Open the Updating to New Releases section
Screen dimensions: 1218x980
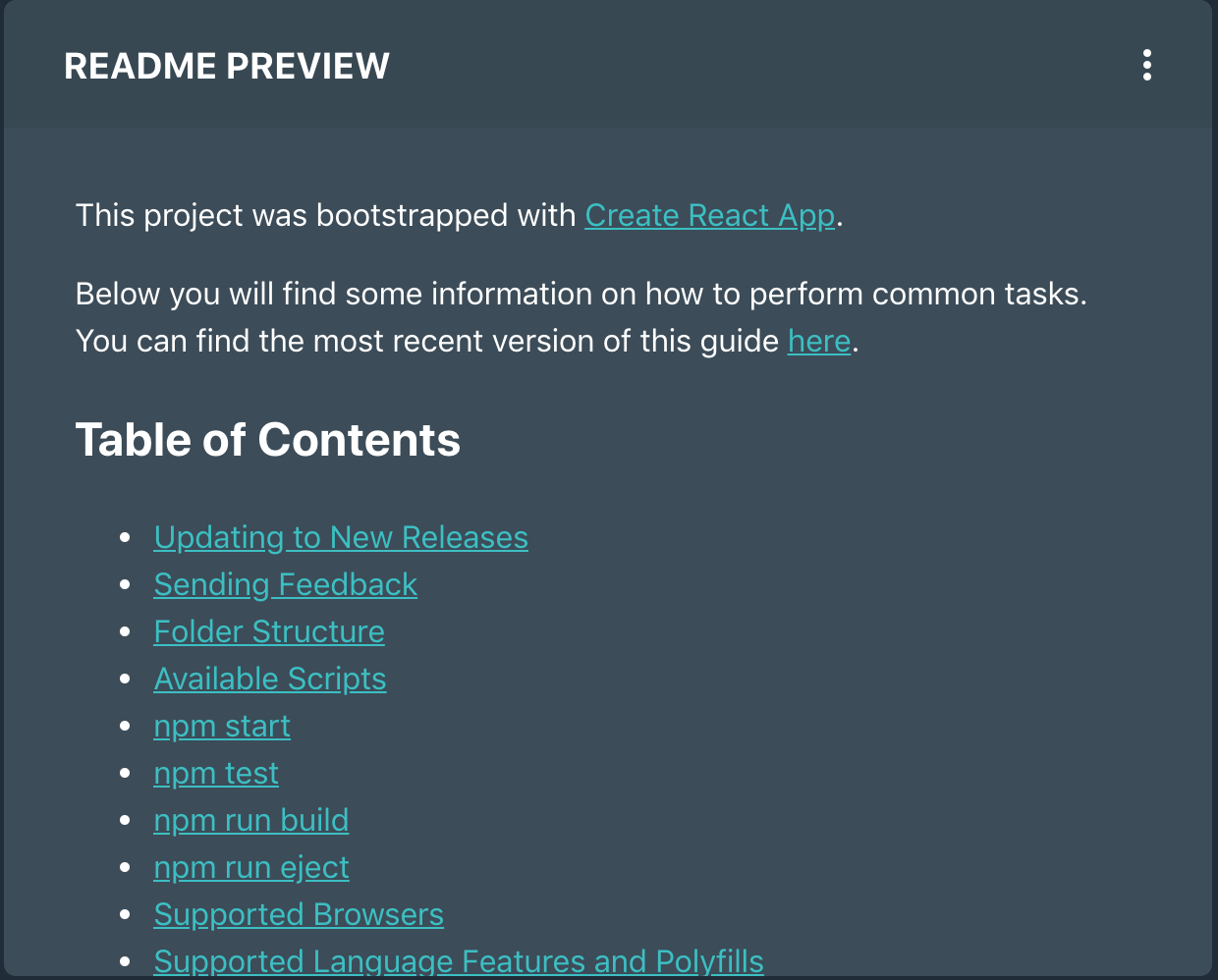pyautogui.click(x=341, y=537)
